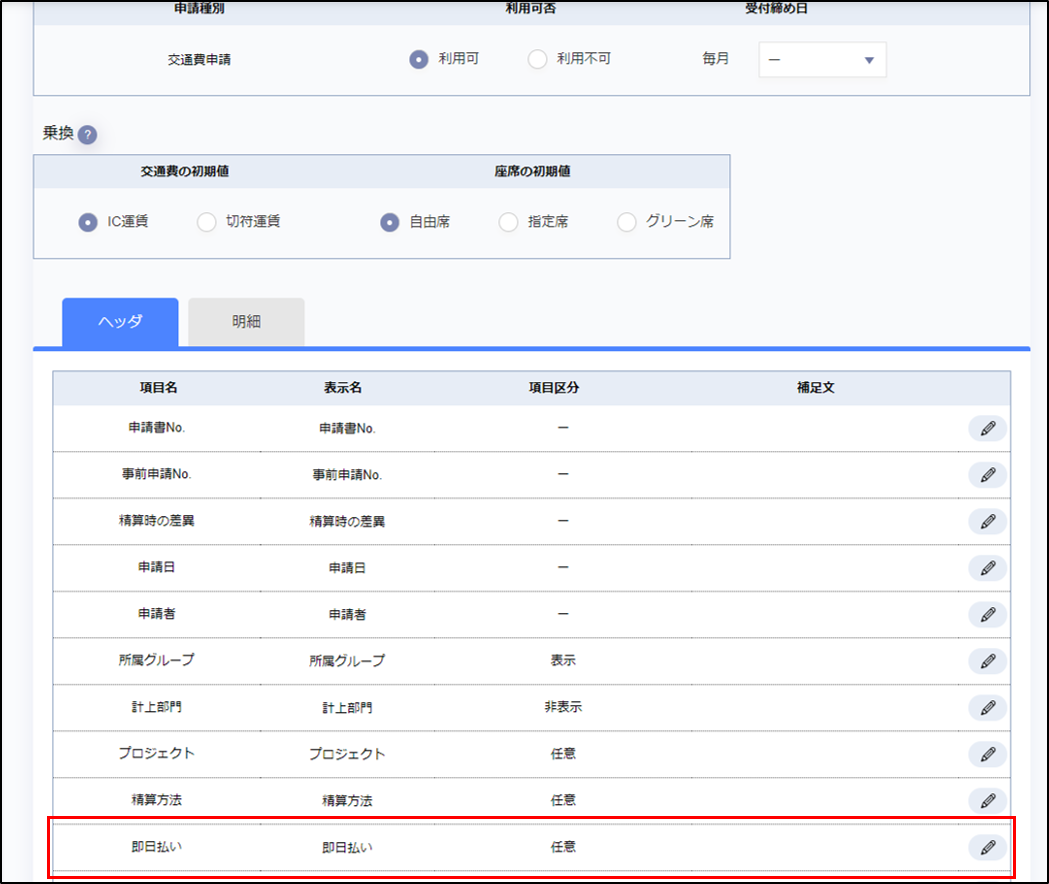Click pencil icon in 申請者 row

coord(987,614)
